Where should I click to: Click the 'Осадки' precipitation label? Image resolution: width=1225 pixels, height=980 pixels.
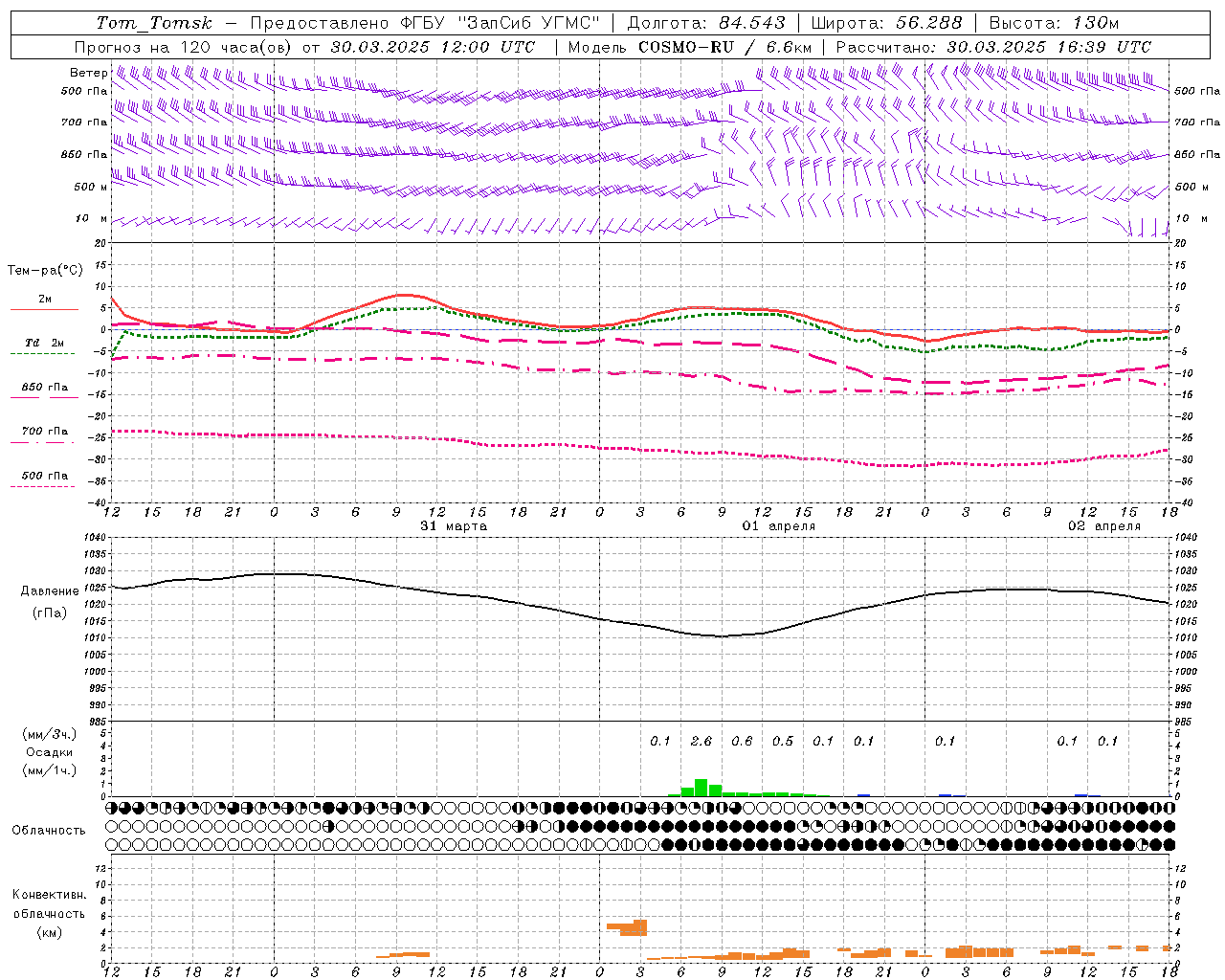point(49,752)
